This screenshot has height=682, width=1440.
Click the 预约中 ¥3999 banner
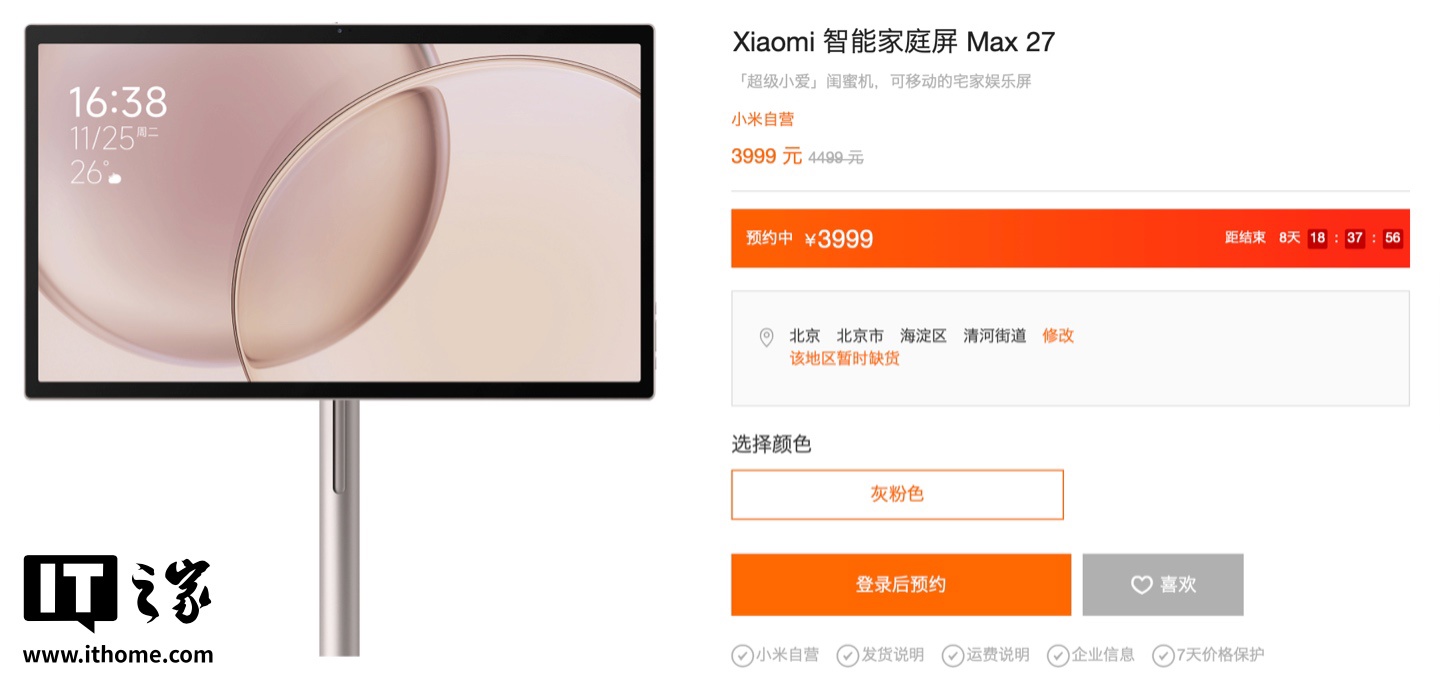click(1070, 238)
